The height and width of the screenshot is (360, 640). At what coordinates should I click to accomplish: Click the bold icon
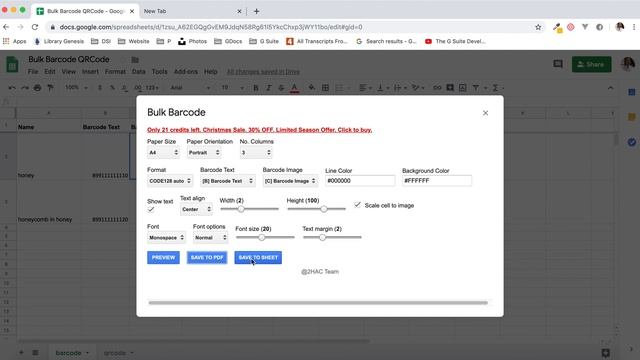click(256, 88)
